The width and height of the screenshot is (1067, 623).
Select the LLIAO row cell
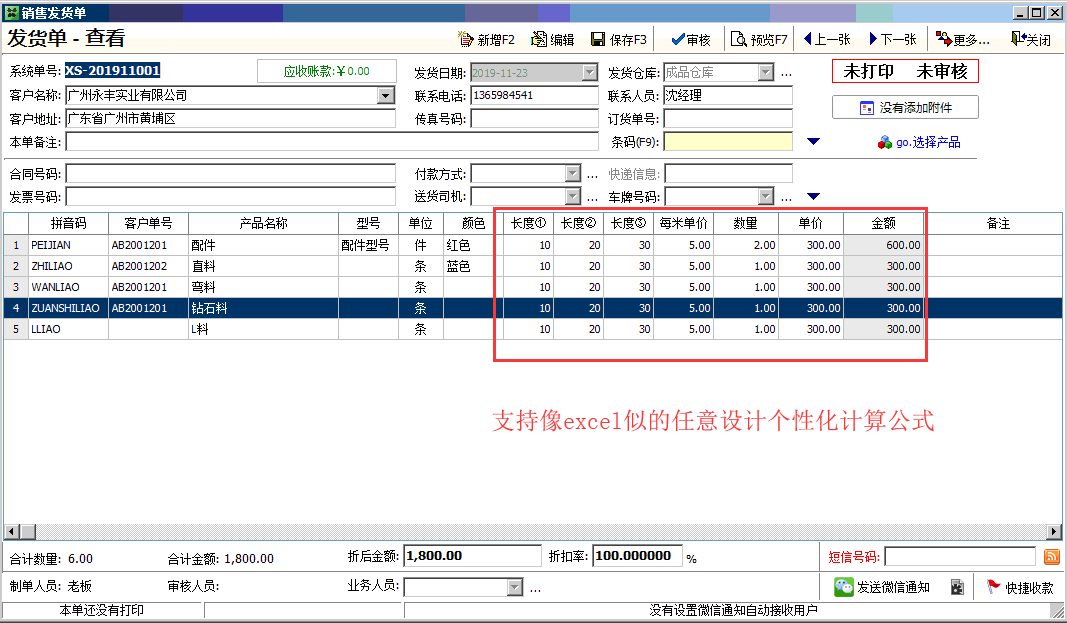point(68,329)
